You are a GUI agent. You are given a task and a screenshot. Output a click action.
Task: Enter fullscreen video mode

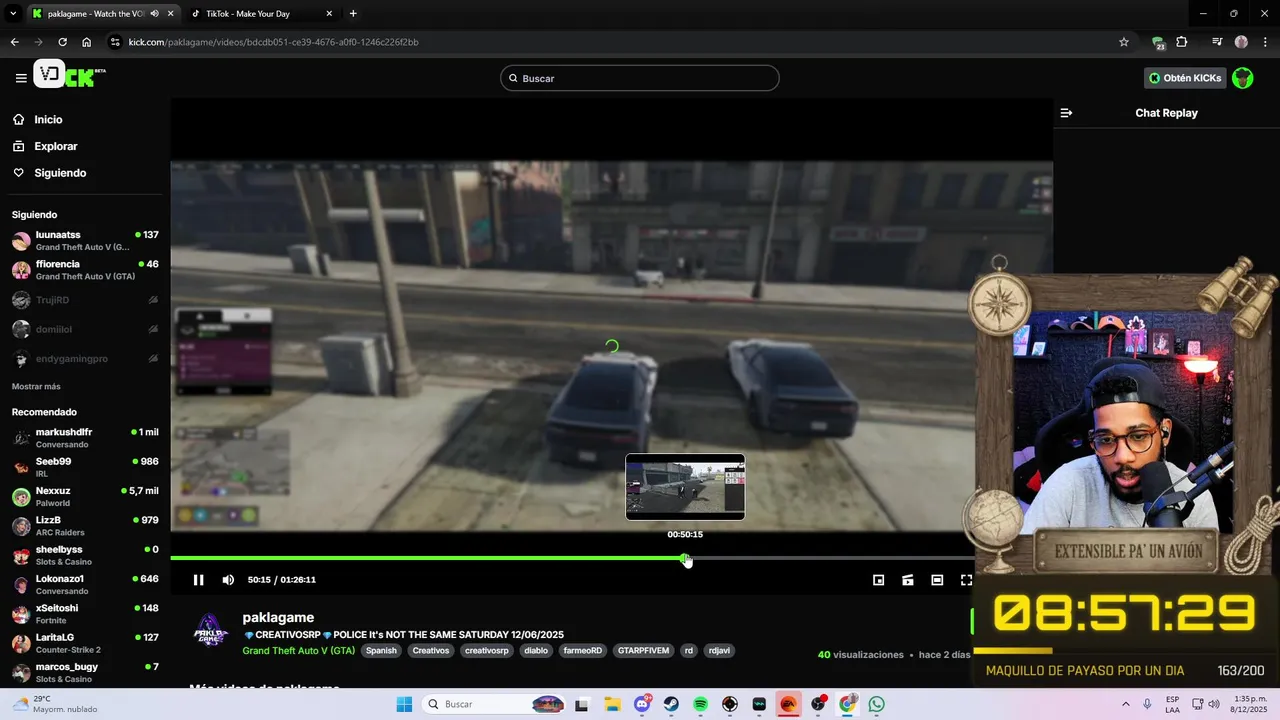[x=966, y=580]
